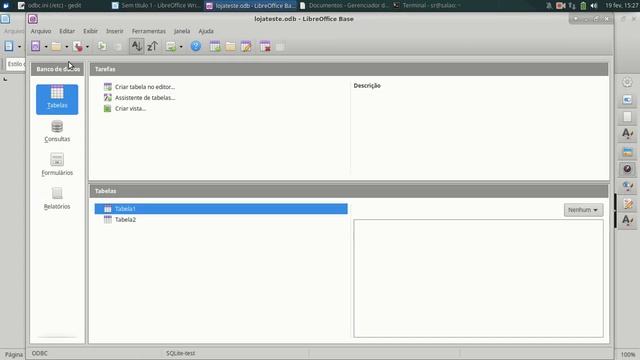Click the Writer 100% zoom level indicator
Screen dimensions: 640x360
pyautogui.click(x=628, y=355)
